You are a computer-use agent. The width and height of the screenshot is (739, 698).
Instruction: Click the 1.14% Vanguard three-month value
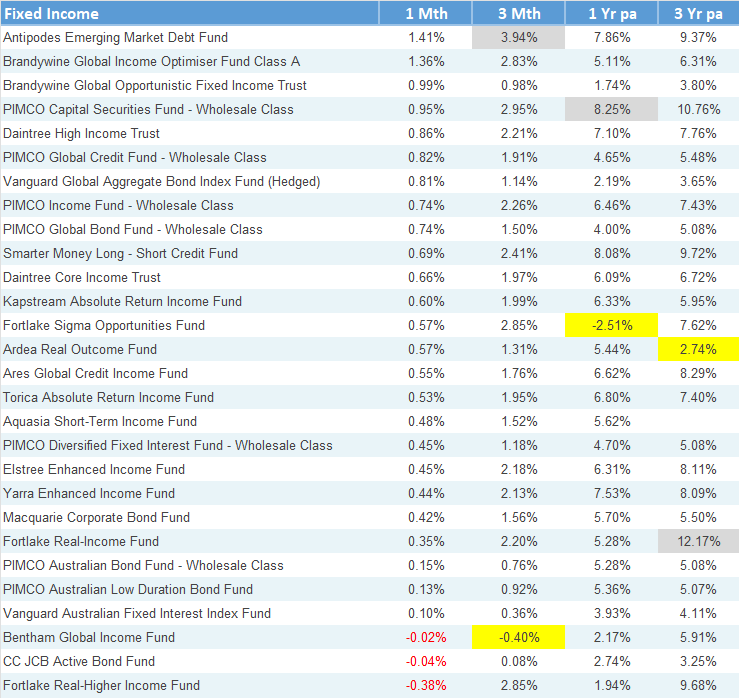pos(519,181)
